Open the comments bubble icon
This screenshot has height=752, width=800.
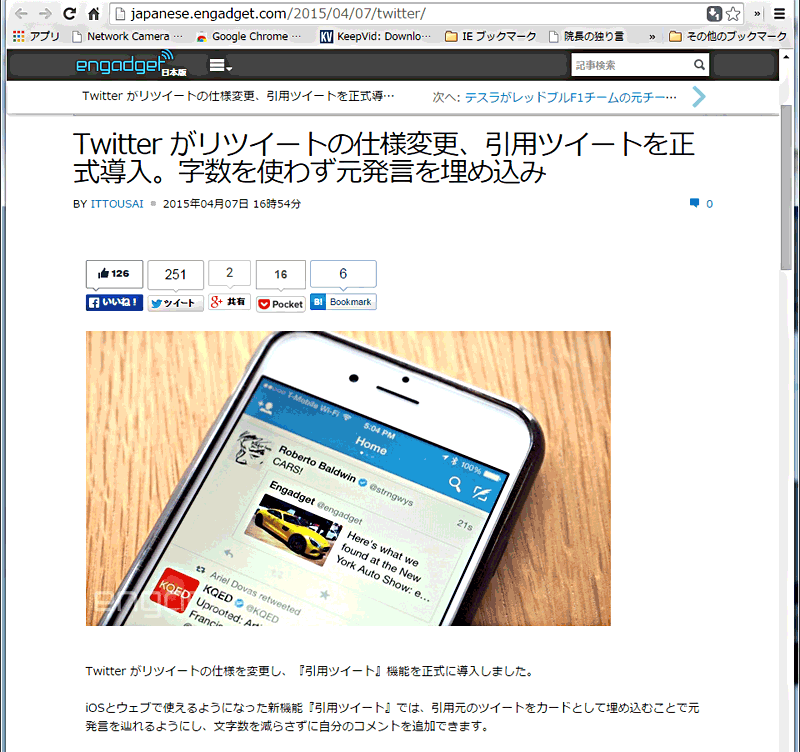[x=694, y=203]
